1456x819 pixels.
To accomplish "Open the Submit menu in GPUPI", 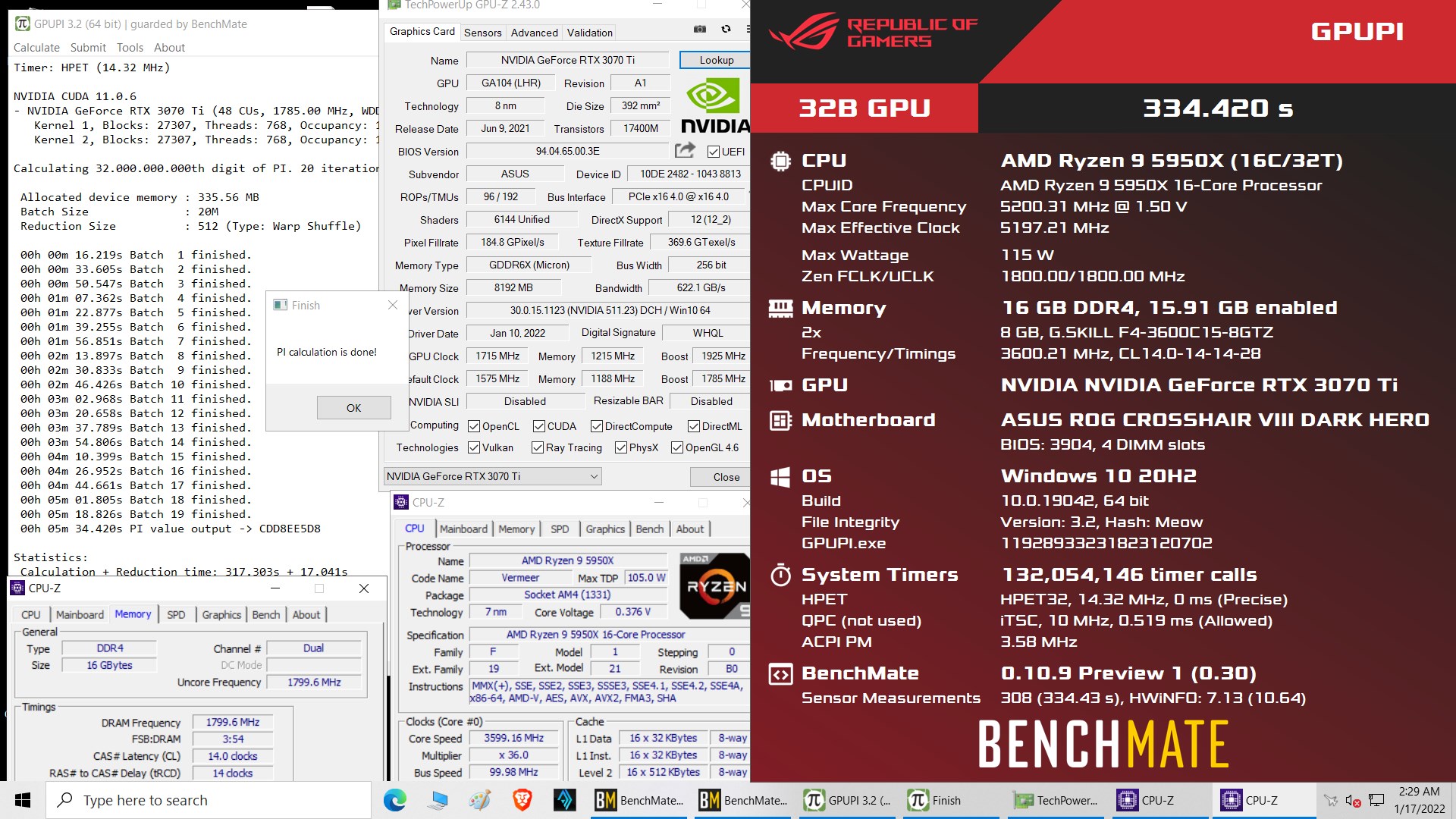I will [88, 47].
